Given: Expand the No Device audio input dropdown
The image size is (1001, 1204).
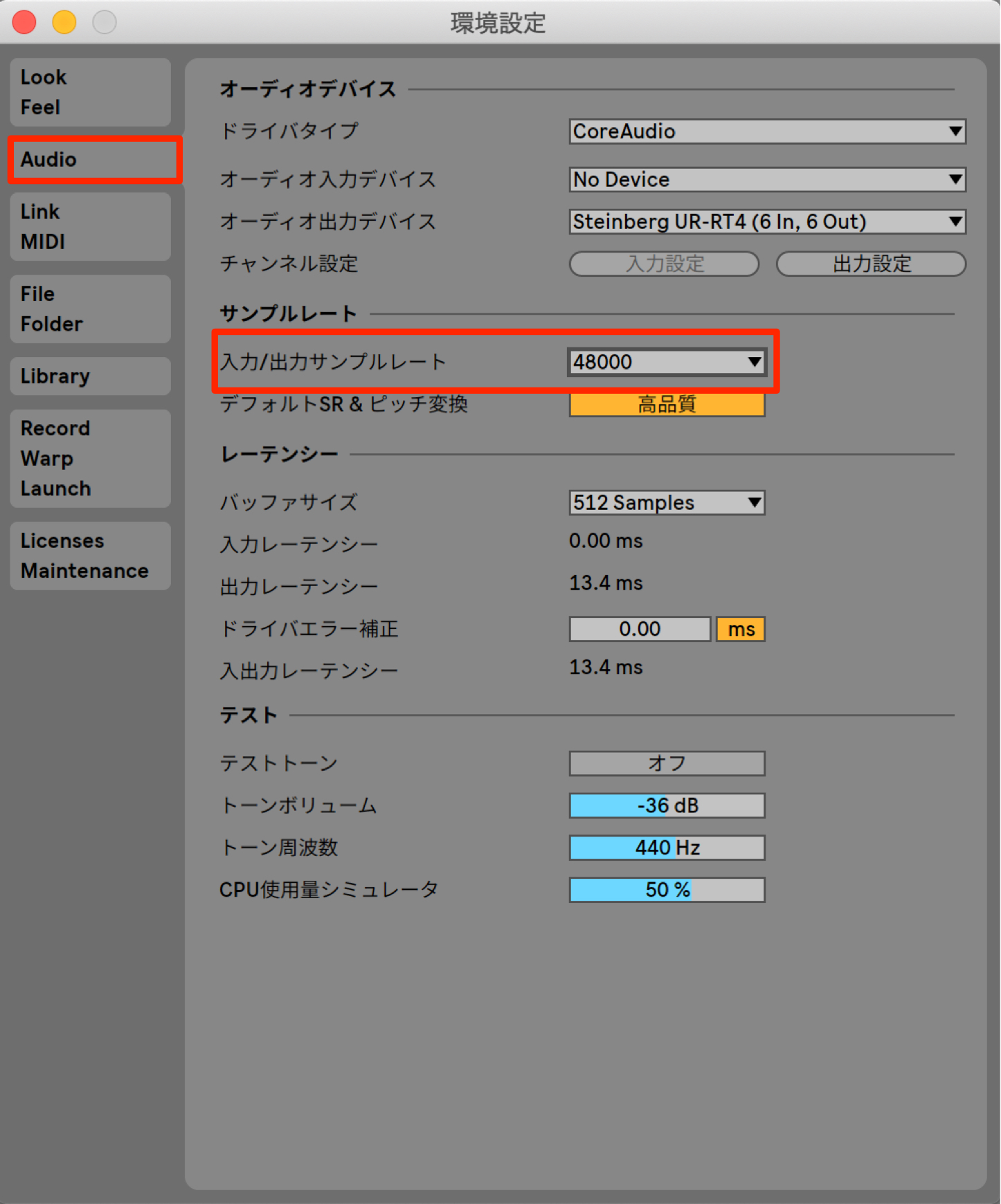Looking at the screenshot, I should [x=767, y=180].
